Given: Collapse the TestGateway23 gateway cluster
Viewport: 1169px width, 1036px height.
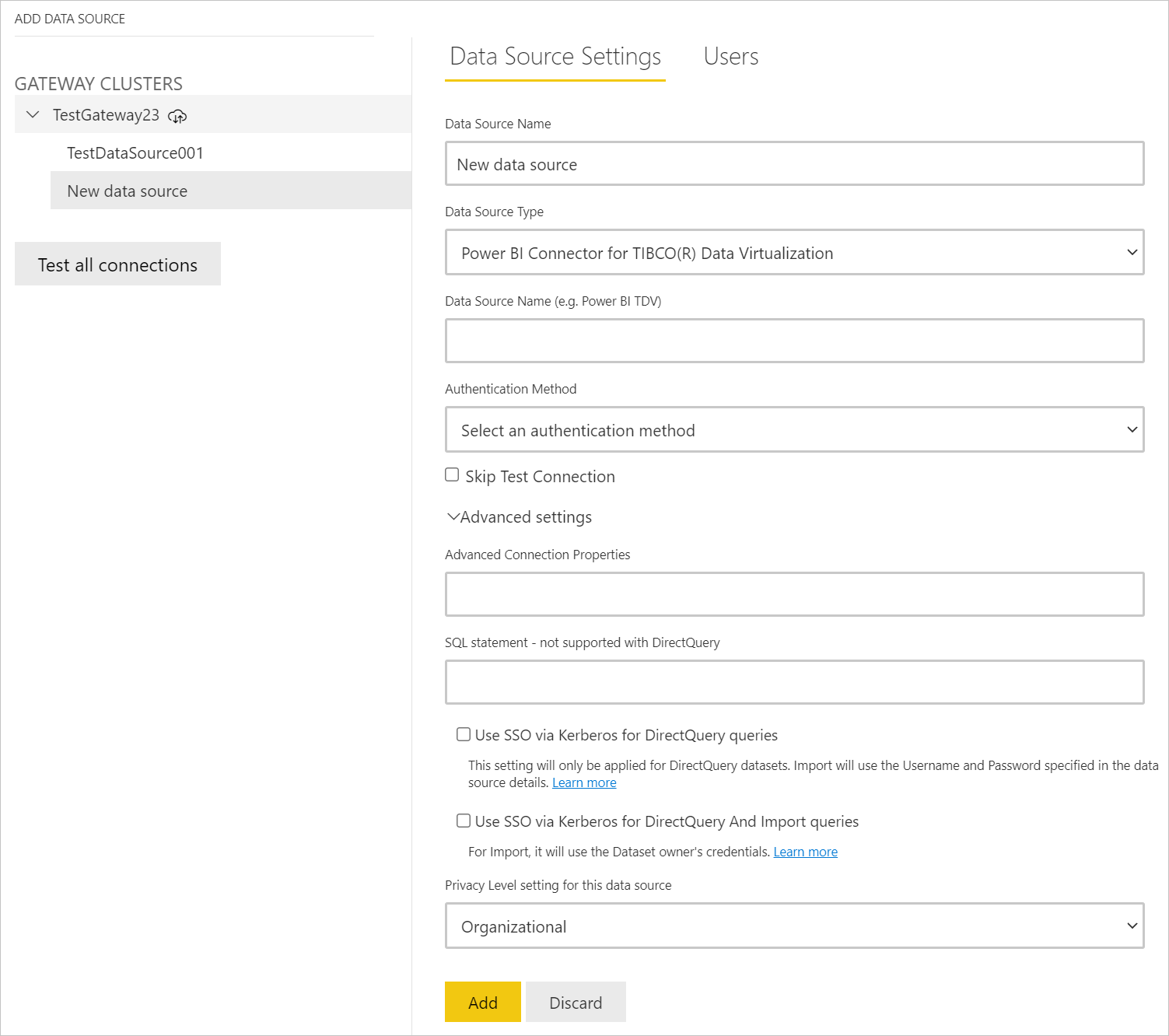Looking at the screenshot, I should pyautogui.click(x=32, y=114).
